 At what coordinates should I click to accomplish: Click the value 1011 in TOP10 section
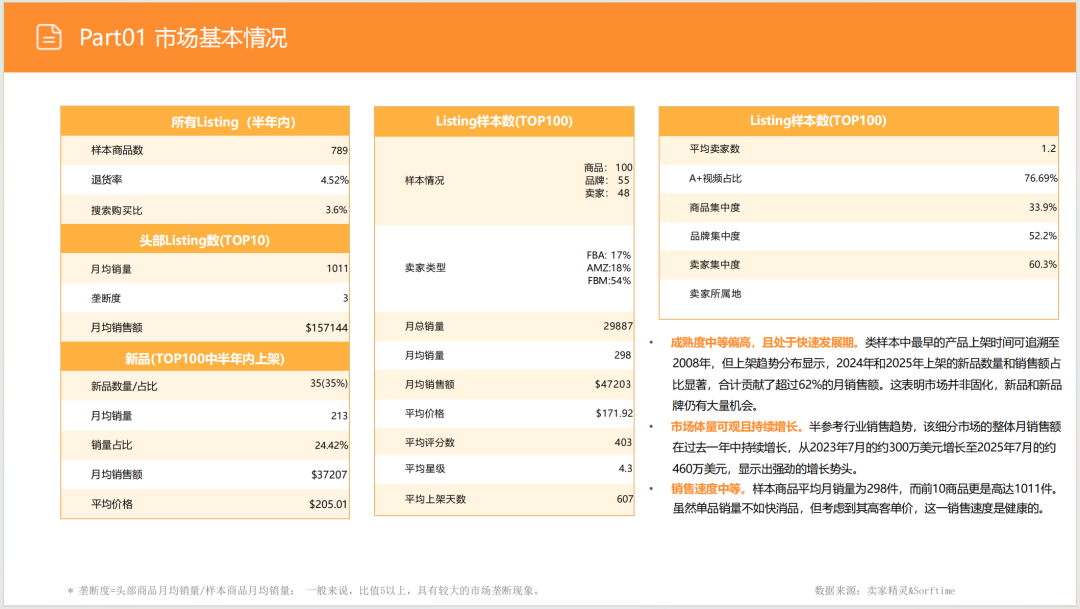(337, 269)
